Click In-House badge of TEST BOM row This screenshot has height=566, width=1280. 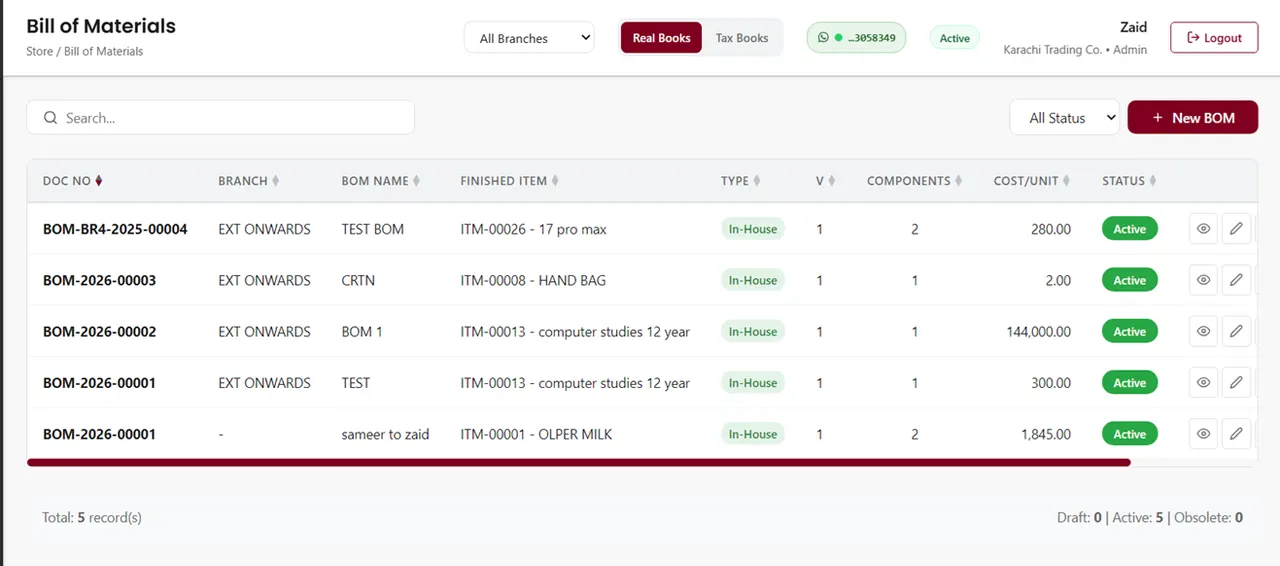click(753, 229)
